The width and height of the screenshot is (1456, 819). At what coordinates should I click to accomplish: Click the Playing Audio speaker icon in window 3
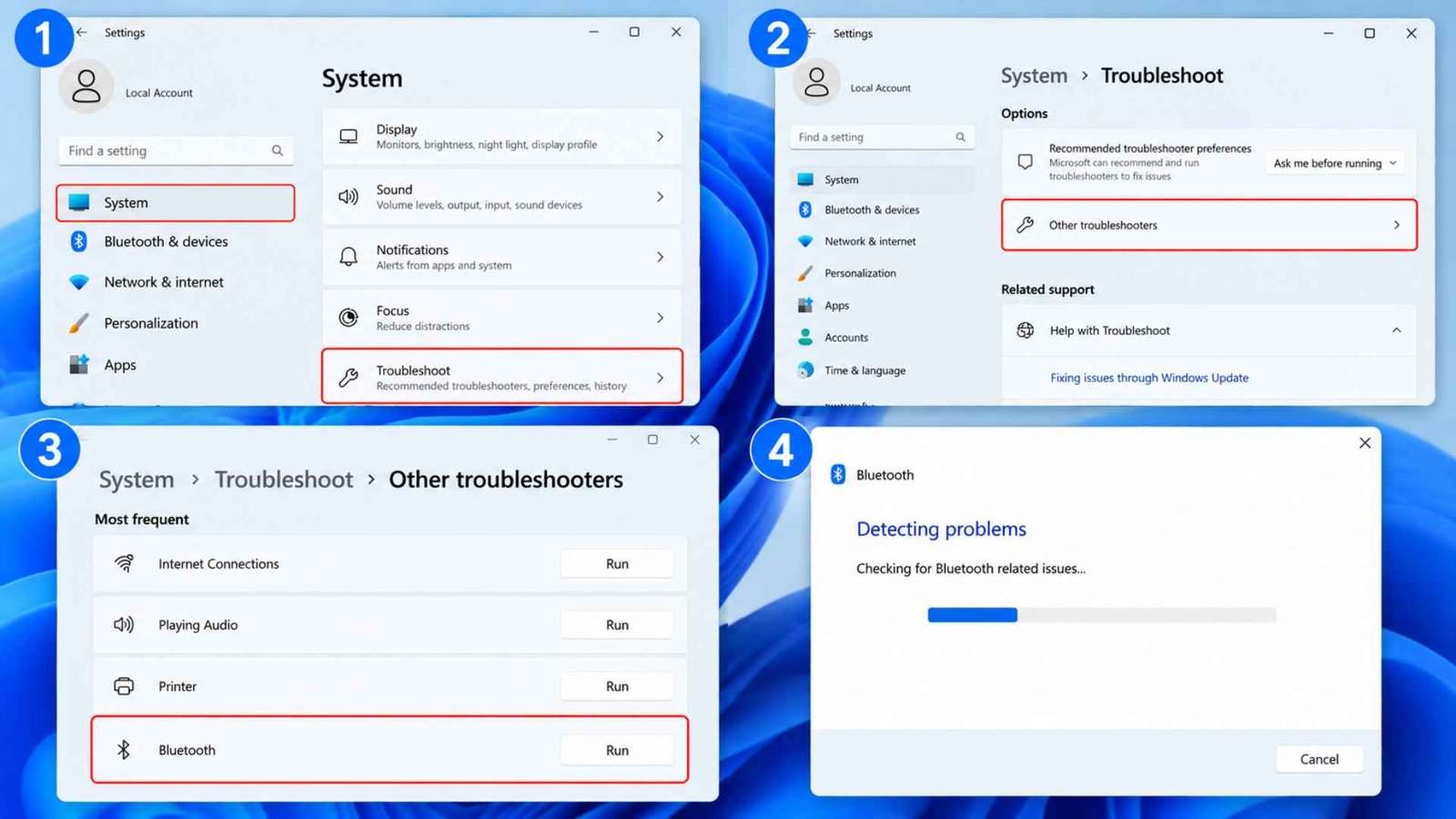pyautogui.click(x=124, y=625)
